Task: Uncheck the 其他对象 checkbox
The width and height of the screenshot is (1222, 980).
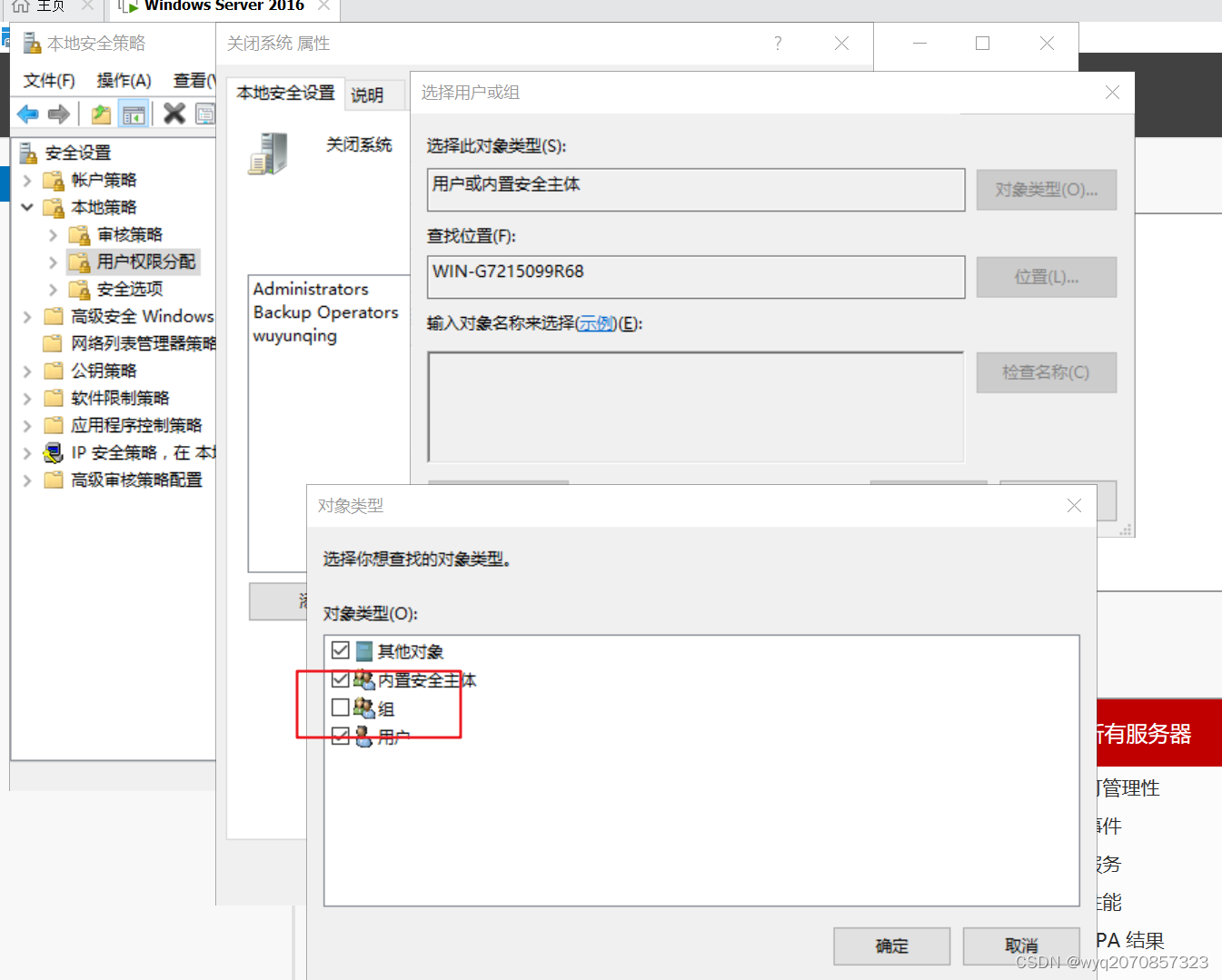Action: point(342,650)
